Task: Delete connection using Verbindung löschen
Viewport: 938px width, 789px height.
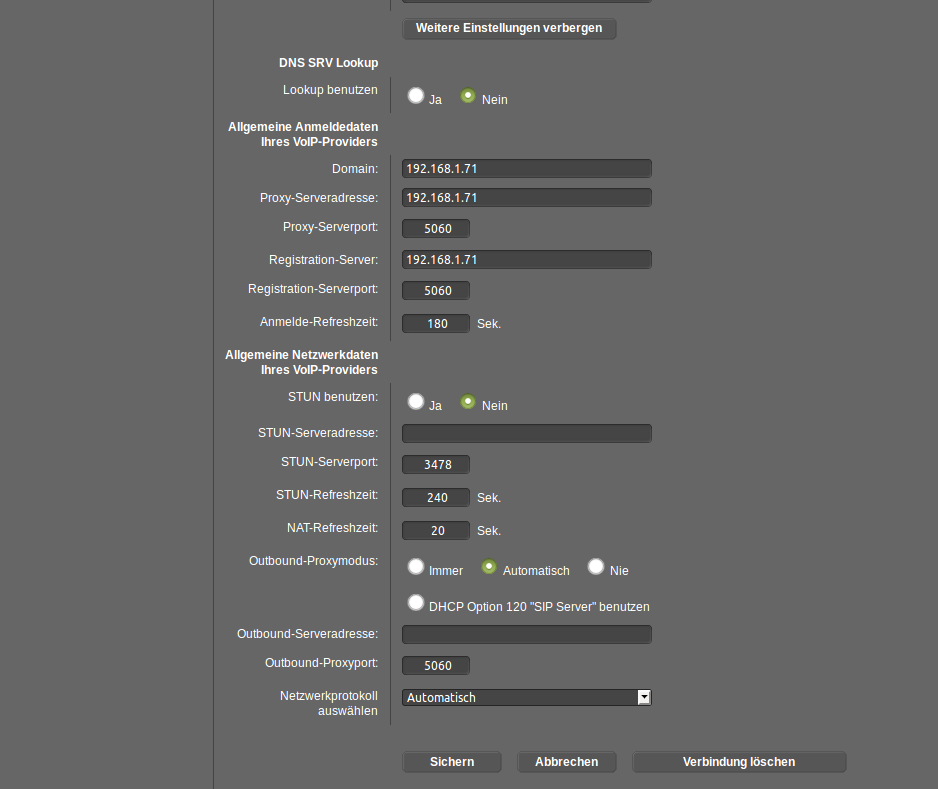Action: click(739, 761)
